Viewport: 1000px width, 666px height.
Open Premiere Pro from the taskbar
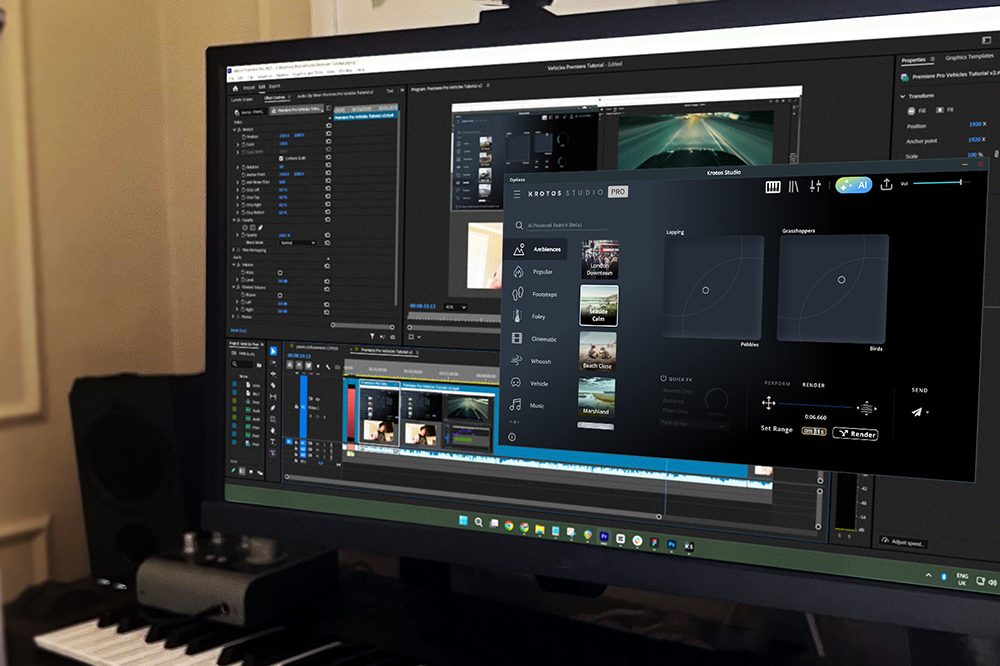coord(603,537)
